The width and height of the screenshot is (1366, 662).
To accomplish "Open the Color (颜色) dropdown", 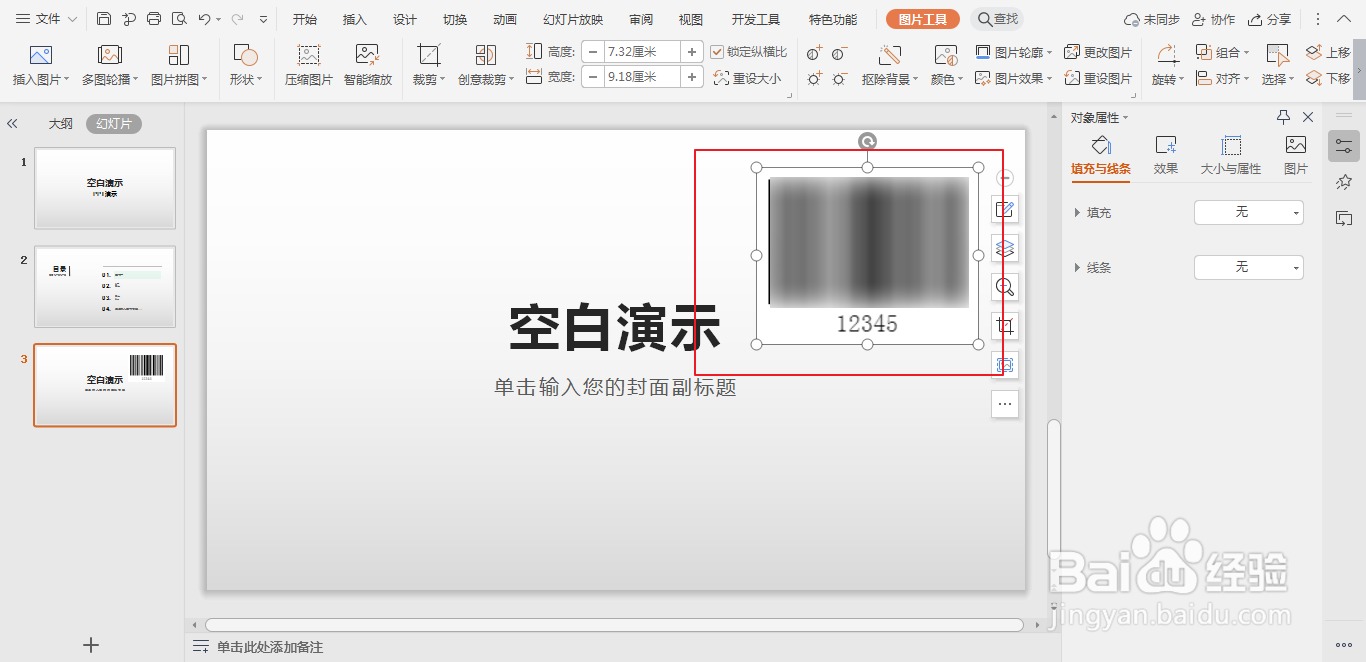I will pos(946,79).
